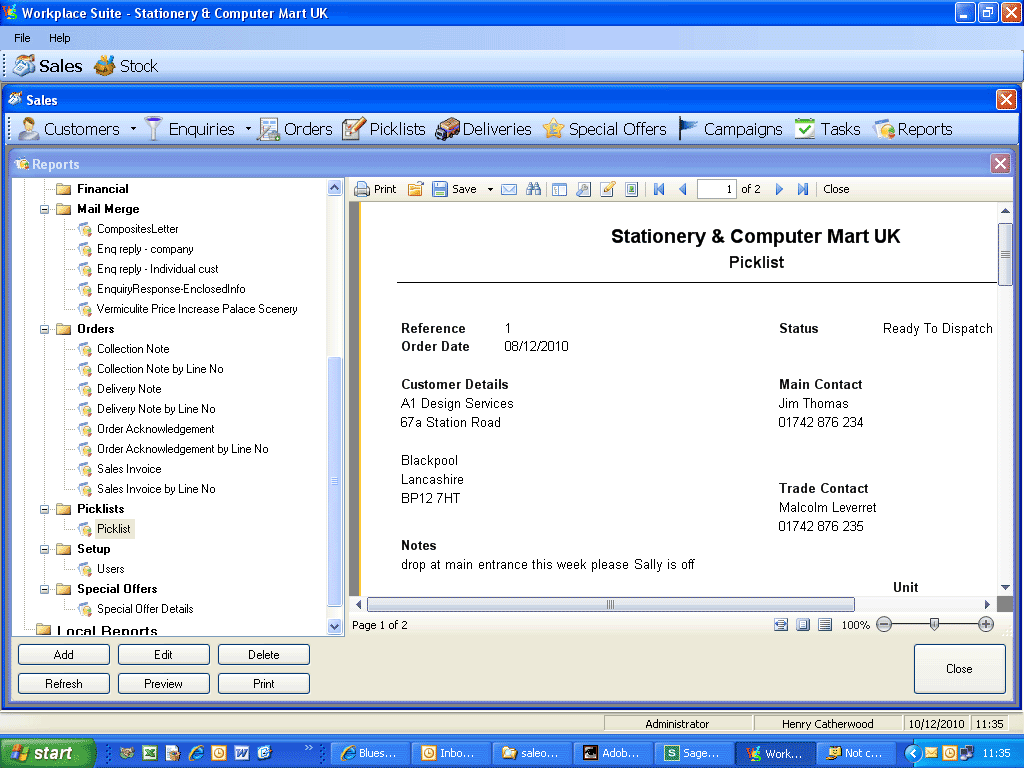1024x768 pixels.
Task: Click the whole-page view icon in viewer status bar
Action: [x=803, y=625]
